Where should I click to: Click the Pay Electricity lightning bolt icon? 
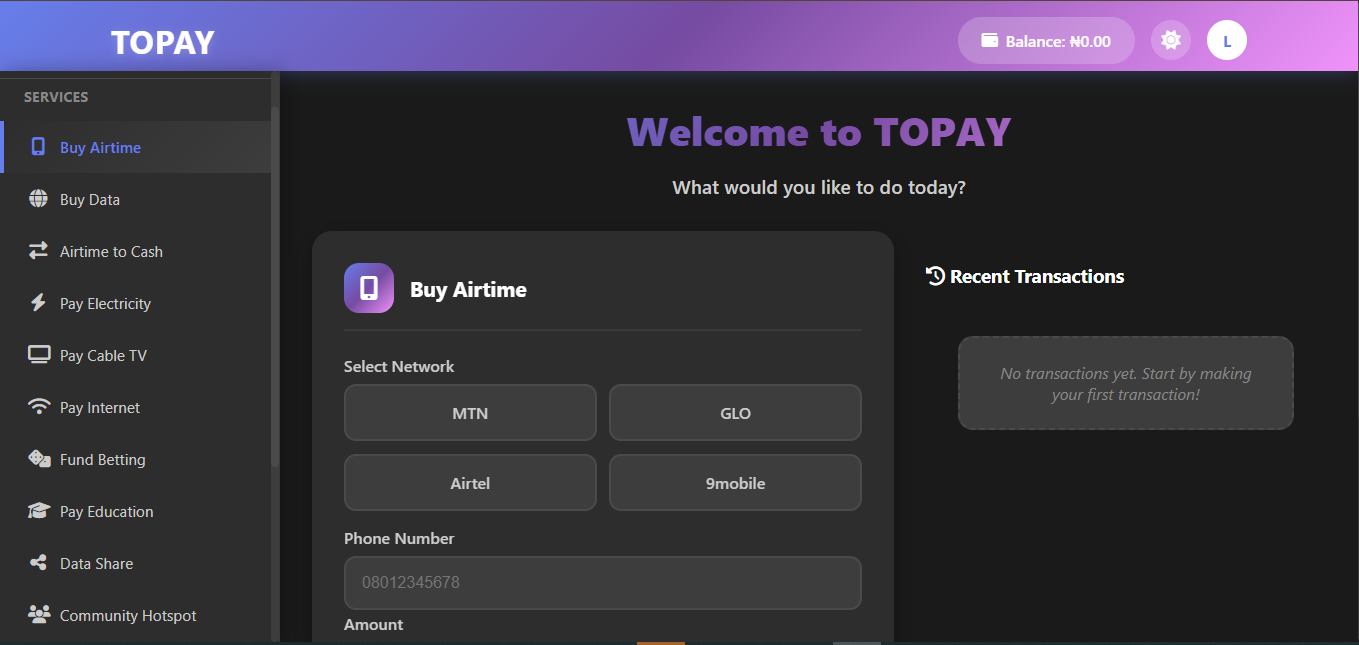[x=38, y=303]
